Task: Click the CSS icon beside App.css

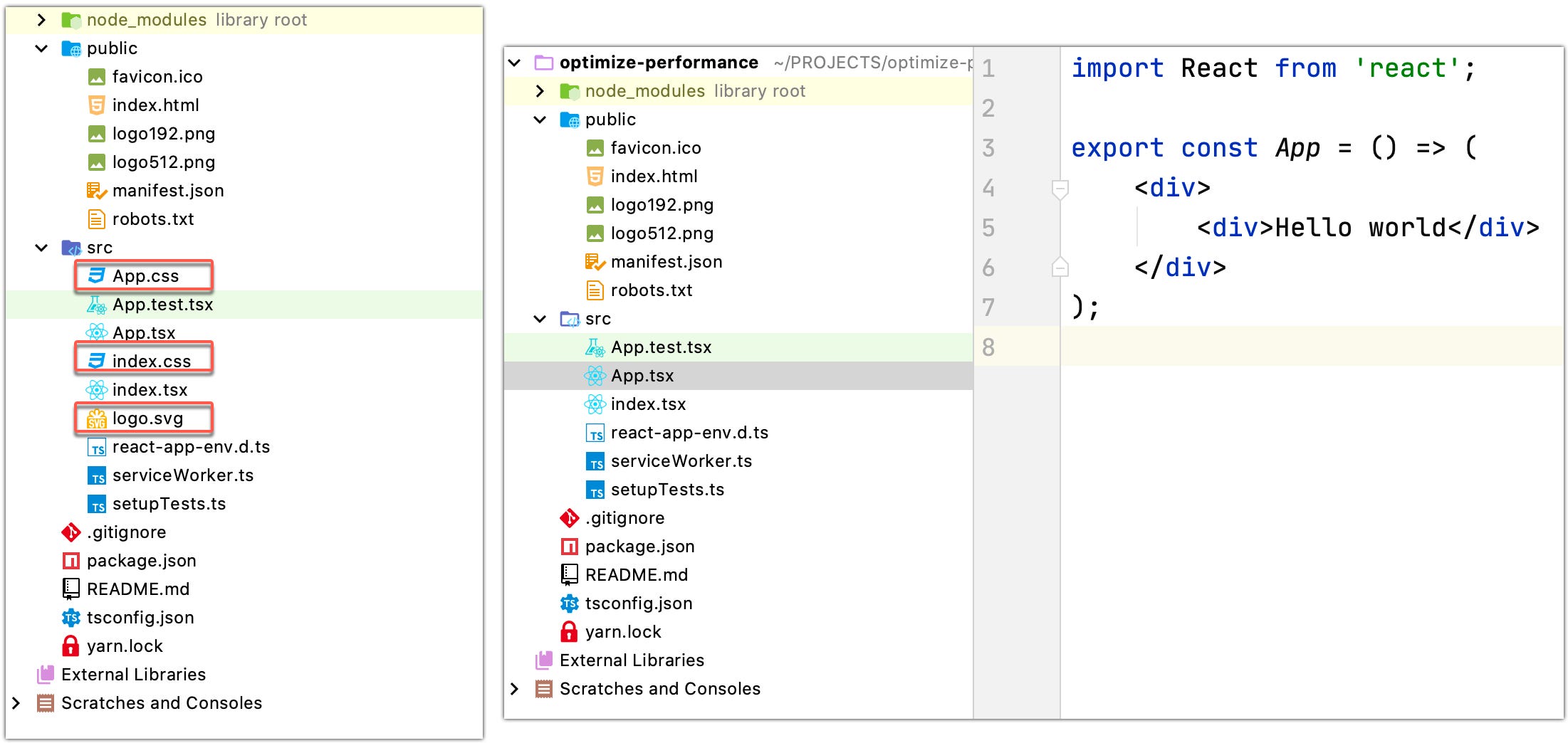Action: (x=95, y=275)
